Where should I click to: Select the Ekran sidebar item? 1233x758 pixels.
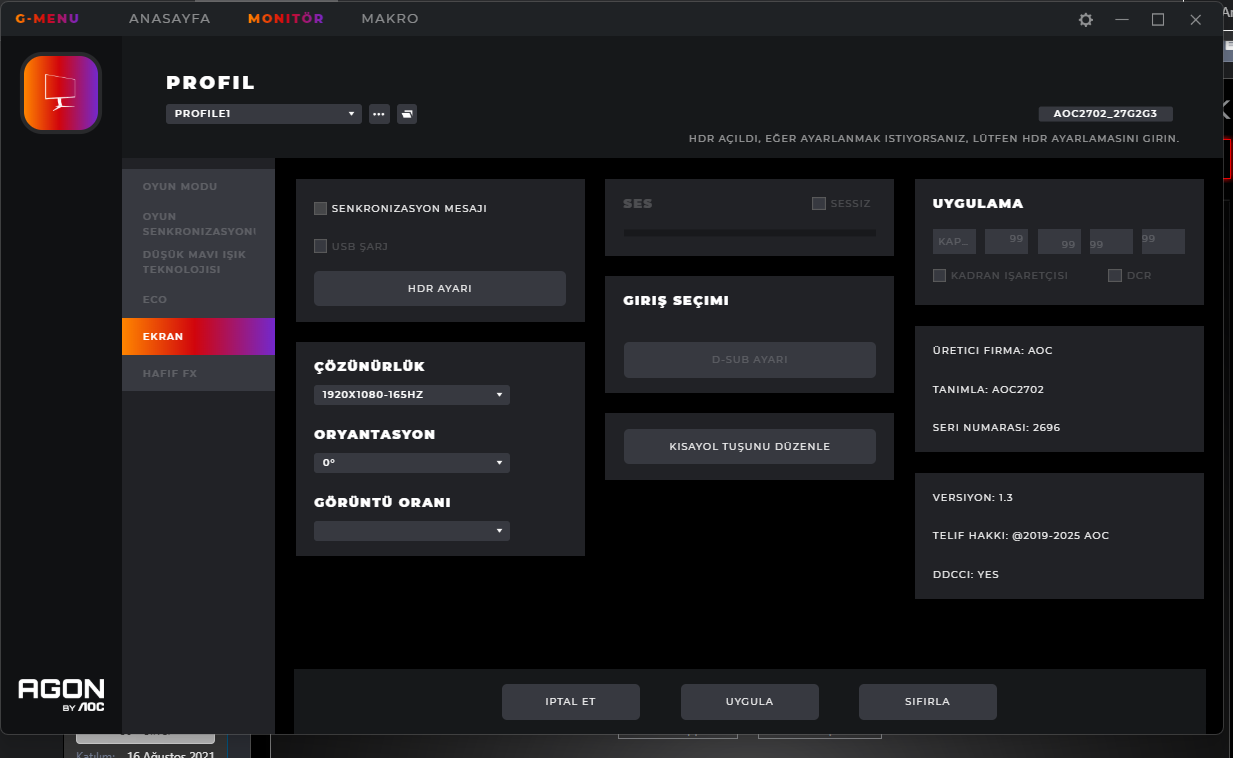pyautogui.click(x=198, y=337)
